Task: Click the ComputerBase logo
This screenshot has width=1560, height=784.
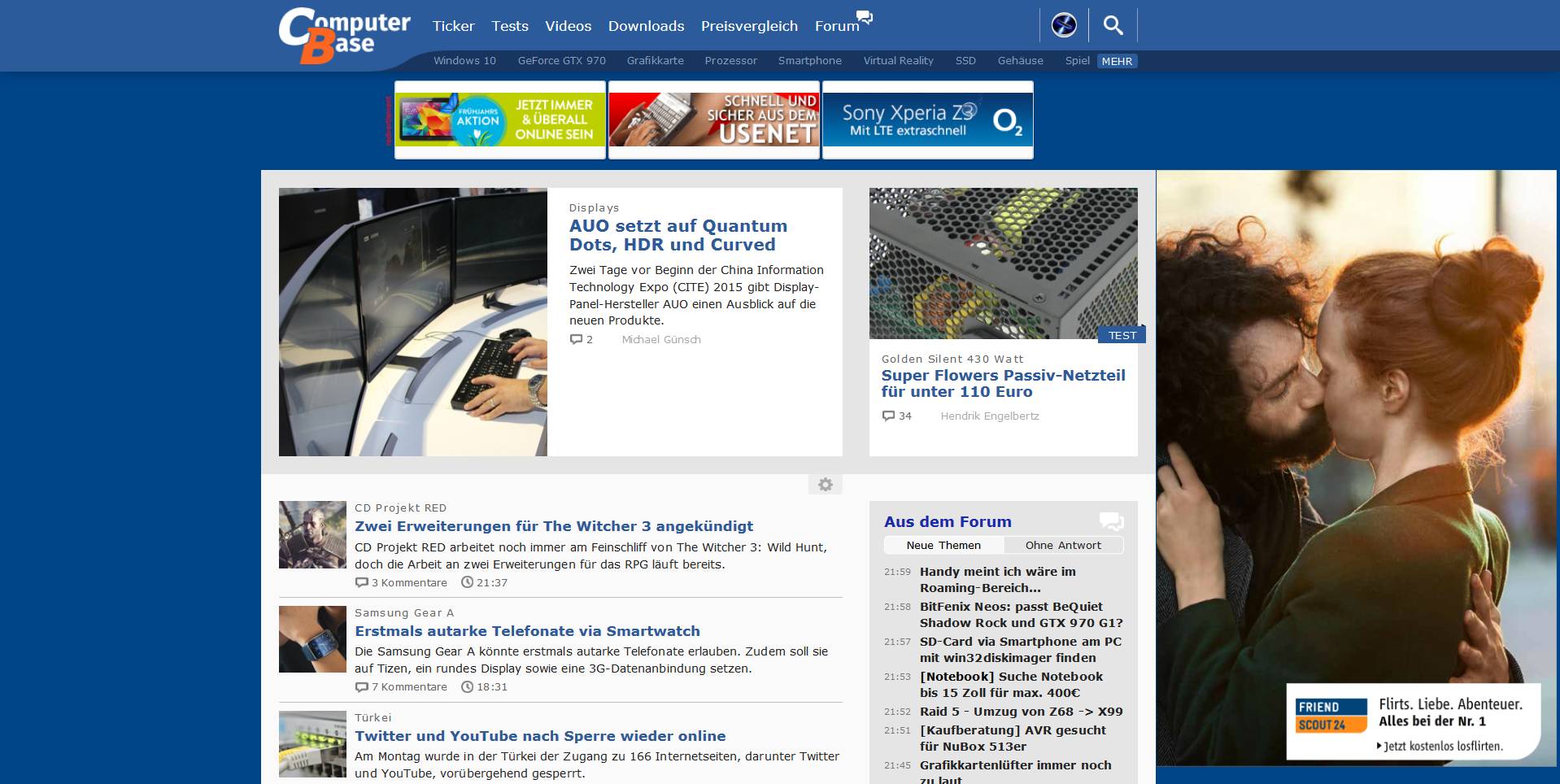Action: pos(344,36)
